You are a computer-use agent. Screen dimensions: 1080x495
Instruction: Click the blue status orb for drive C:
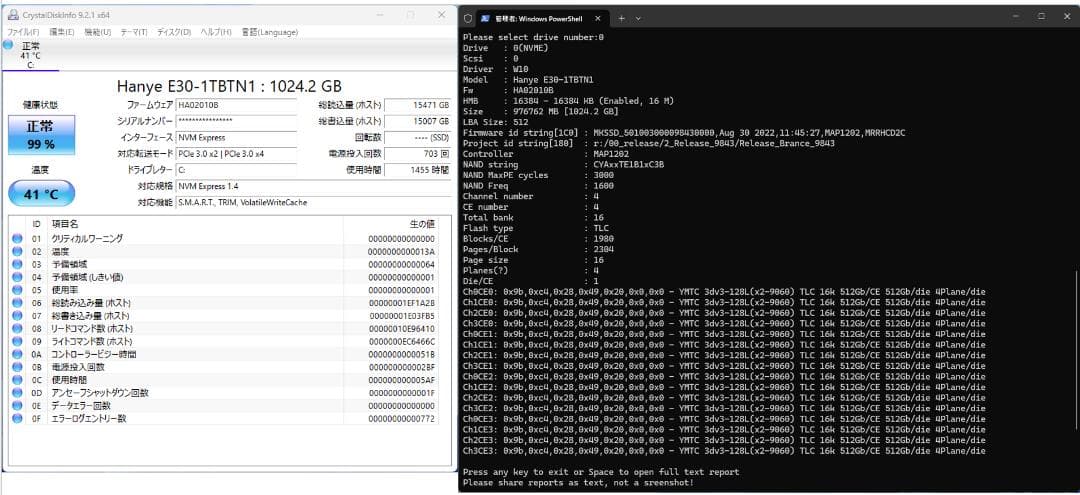pyautogui.click(x=10, y=46)
